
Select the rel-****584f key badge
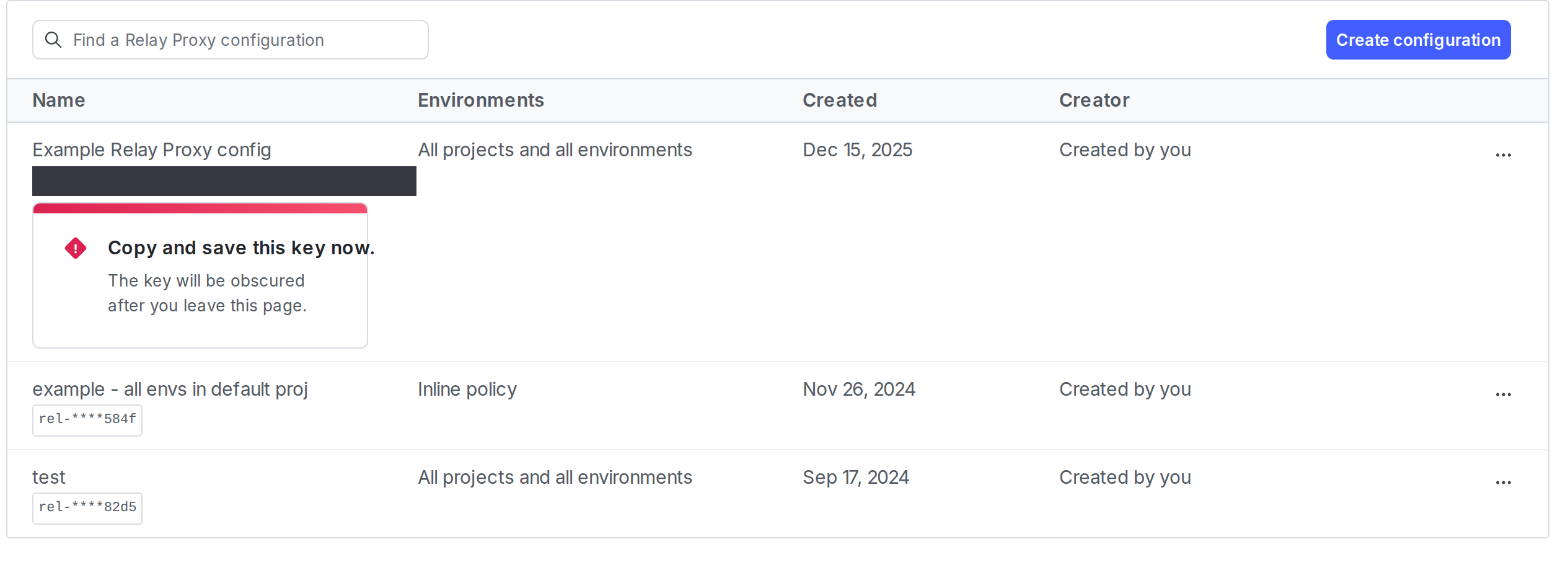coord(87,420)
